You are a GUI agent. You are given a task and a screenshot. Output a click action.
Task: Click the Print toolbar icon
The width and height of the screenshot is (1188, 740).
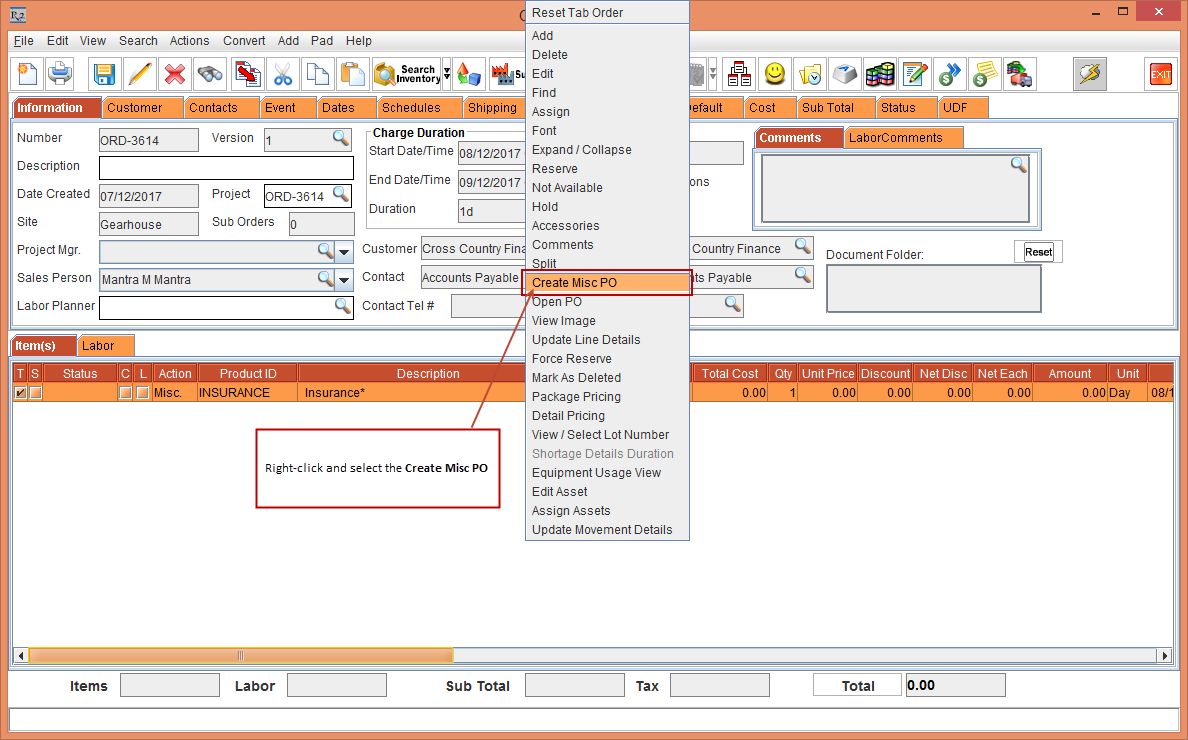(x=60, y=74)
